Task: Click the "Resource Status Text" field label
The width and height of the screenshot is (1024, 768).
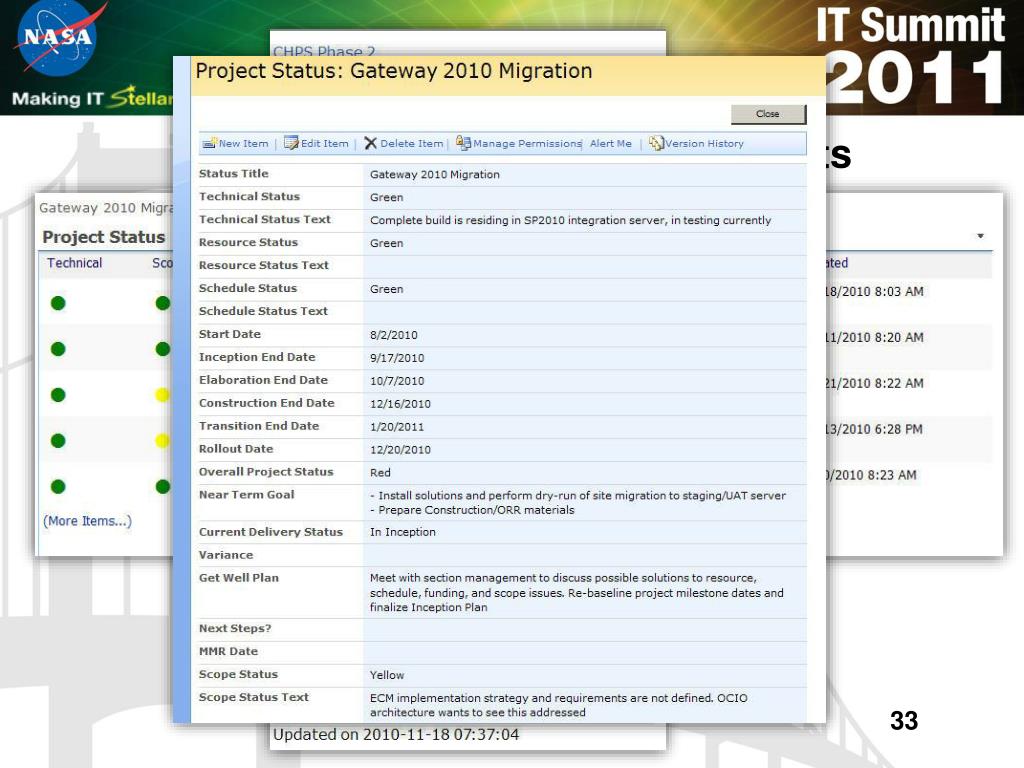Action: pos(264,265)
